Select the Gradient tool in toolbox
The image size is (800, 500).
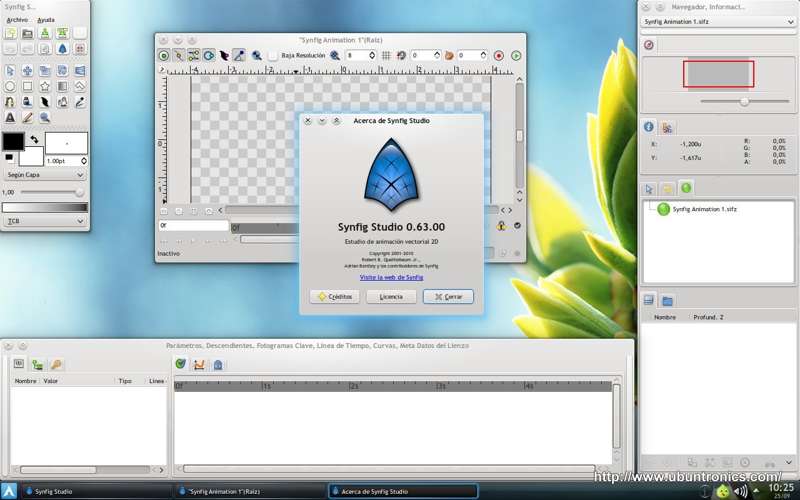pyautogui.click(x=62, y=86)
